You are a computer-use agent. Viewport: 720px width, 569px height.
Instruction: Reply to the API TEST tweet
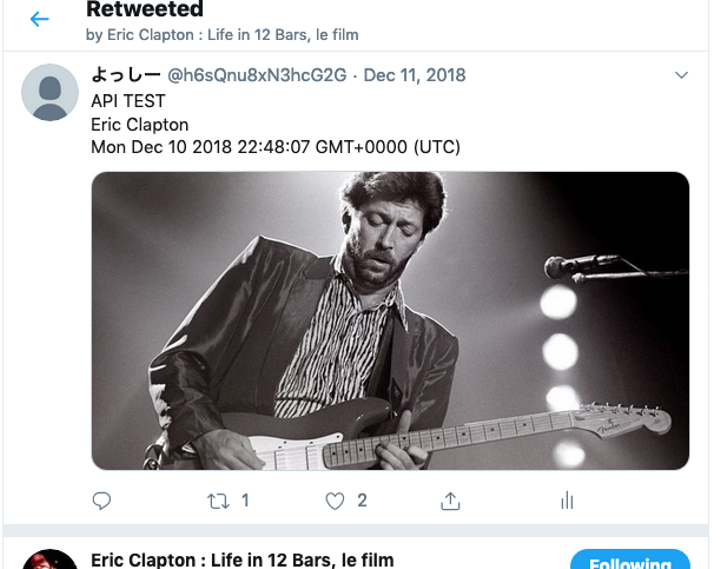tap(101, 501)
